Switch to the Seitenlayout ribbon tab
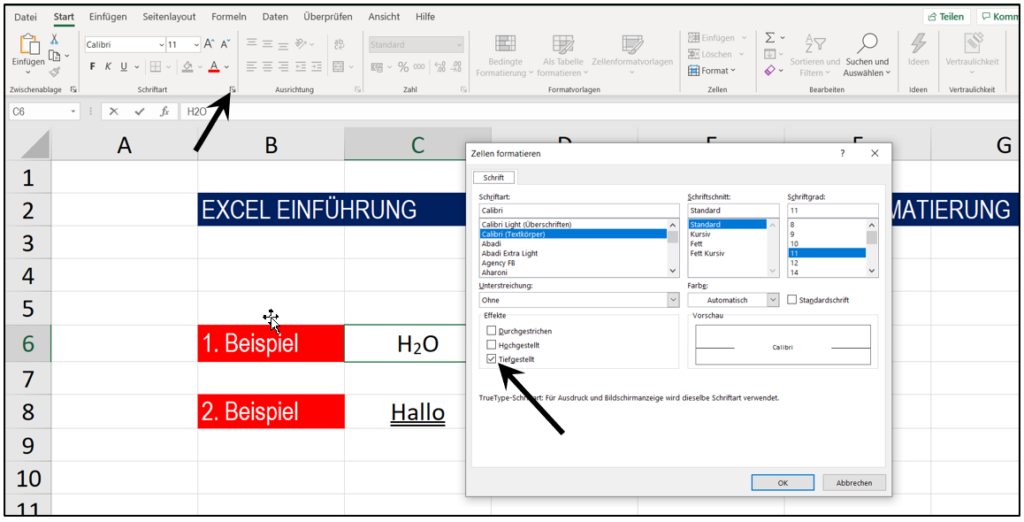Image resolution: width=1024 pixels, height=522 pixels. pyautogui.click(x=169, y=17)
